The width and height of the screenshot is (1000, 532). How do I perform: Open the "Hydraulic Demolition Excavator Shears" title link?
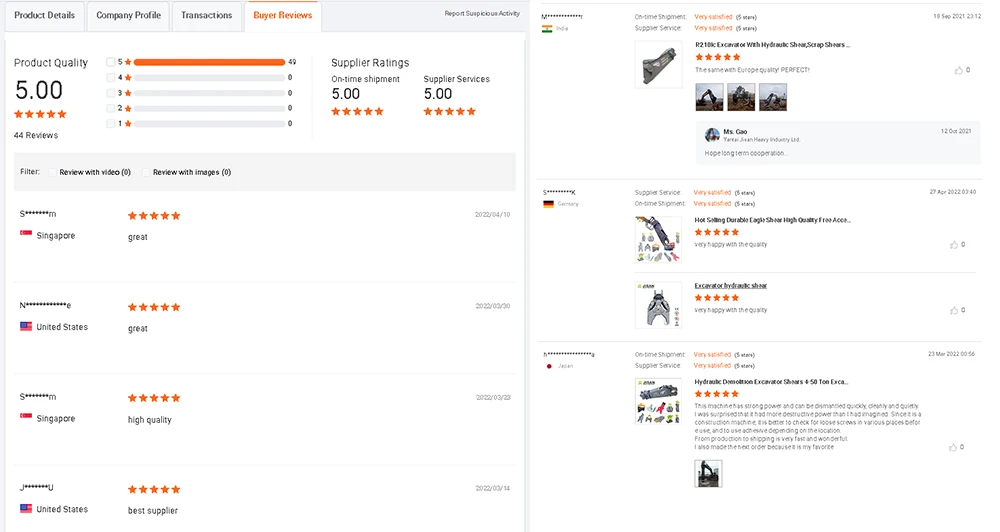[x=771, y=381]
